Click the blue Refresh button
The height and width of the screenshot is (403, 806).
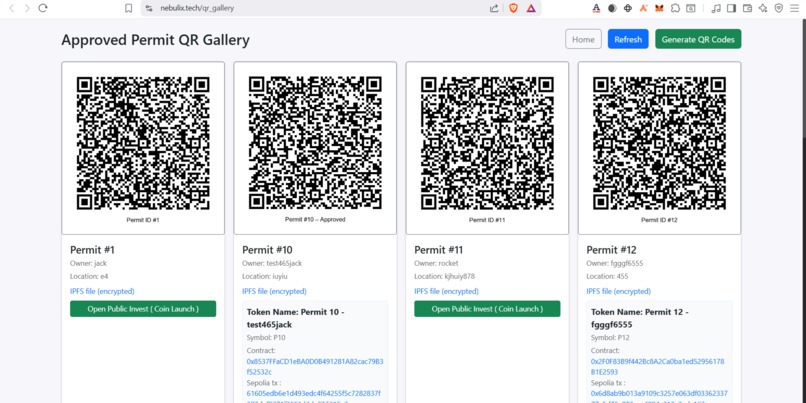click(x=628, y=39)
